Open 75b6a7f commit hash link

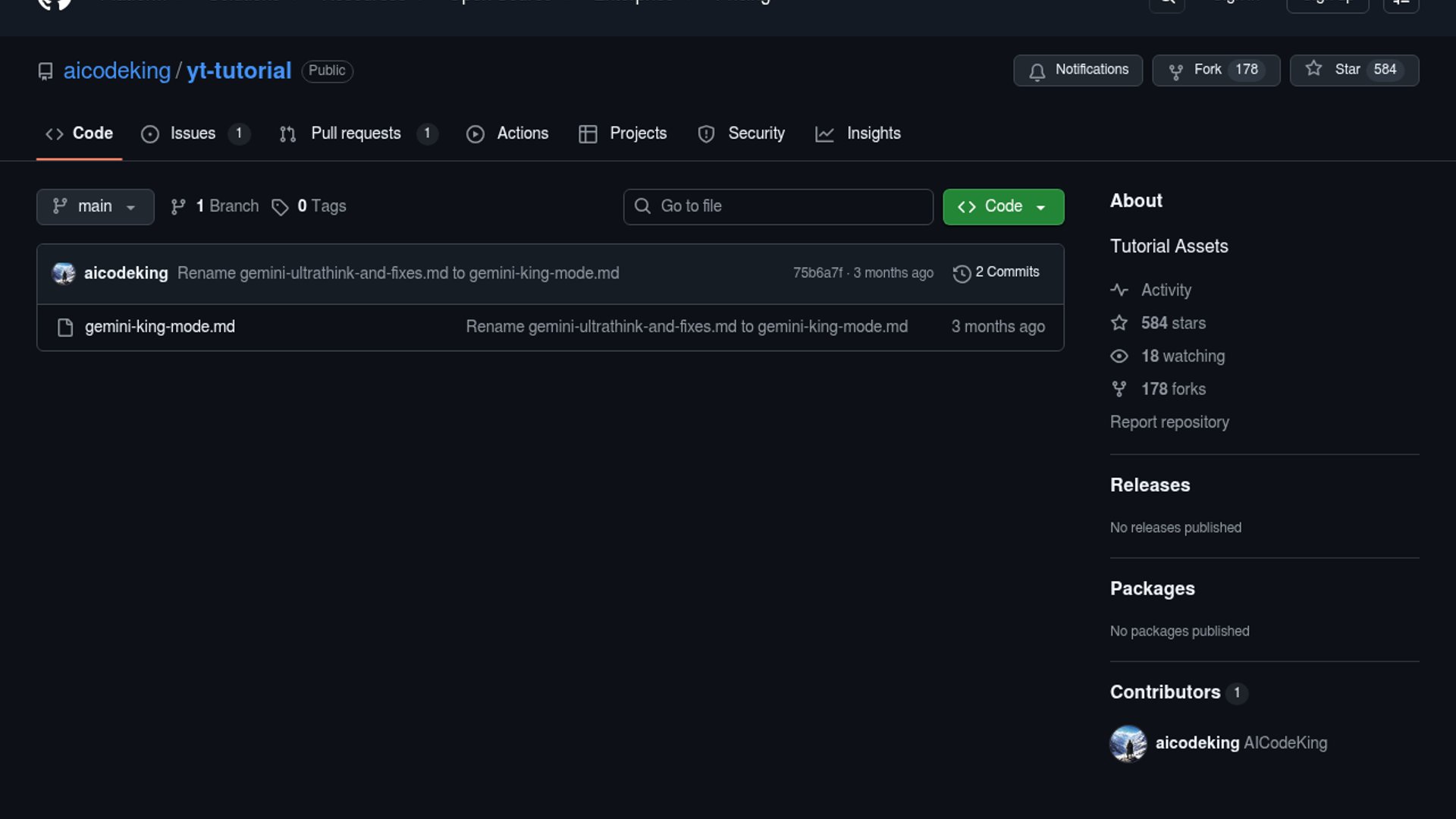coord(817,272)
